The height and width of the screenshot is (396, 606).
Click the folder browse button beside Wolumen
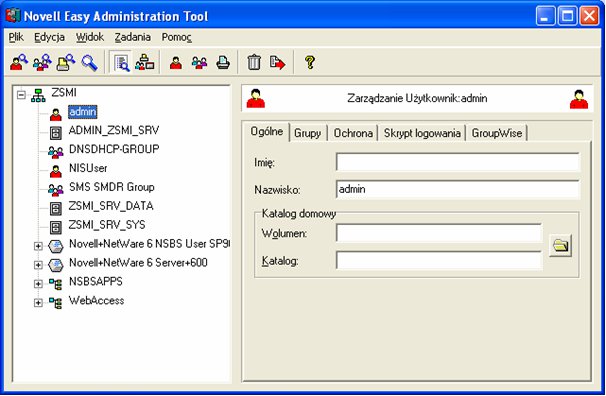560,245
